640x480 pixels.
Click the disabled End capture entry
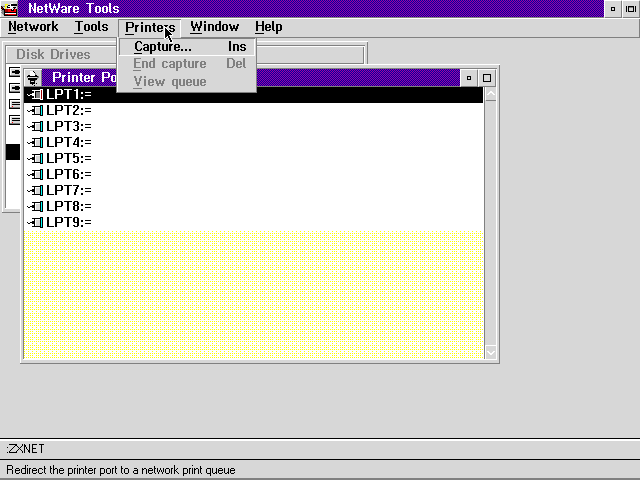(187, 64)
